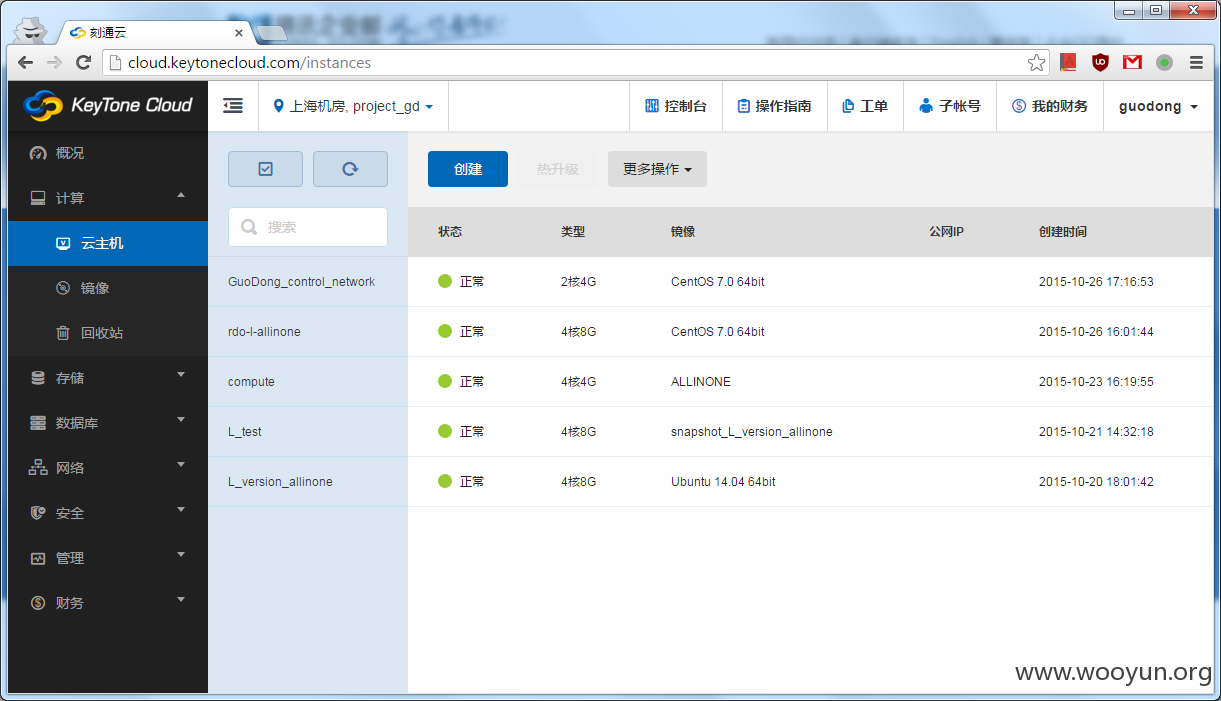Click the 创建时间 column header

(x=1063, y=231)
